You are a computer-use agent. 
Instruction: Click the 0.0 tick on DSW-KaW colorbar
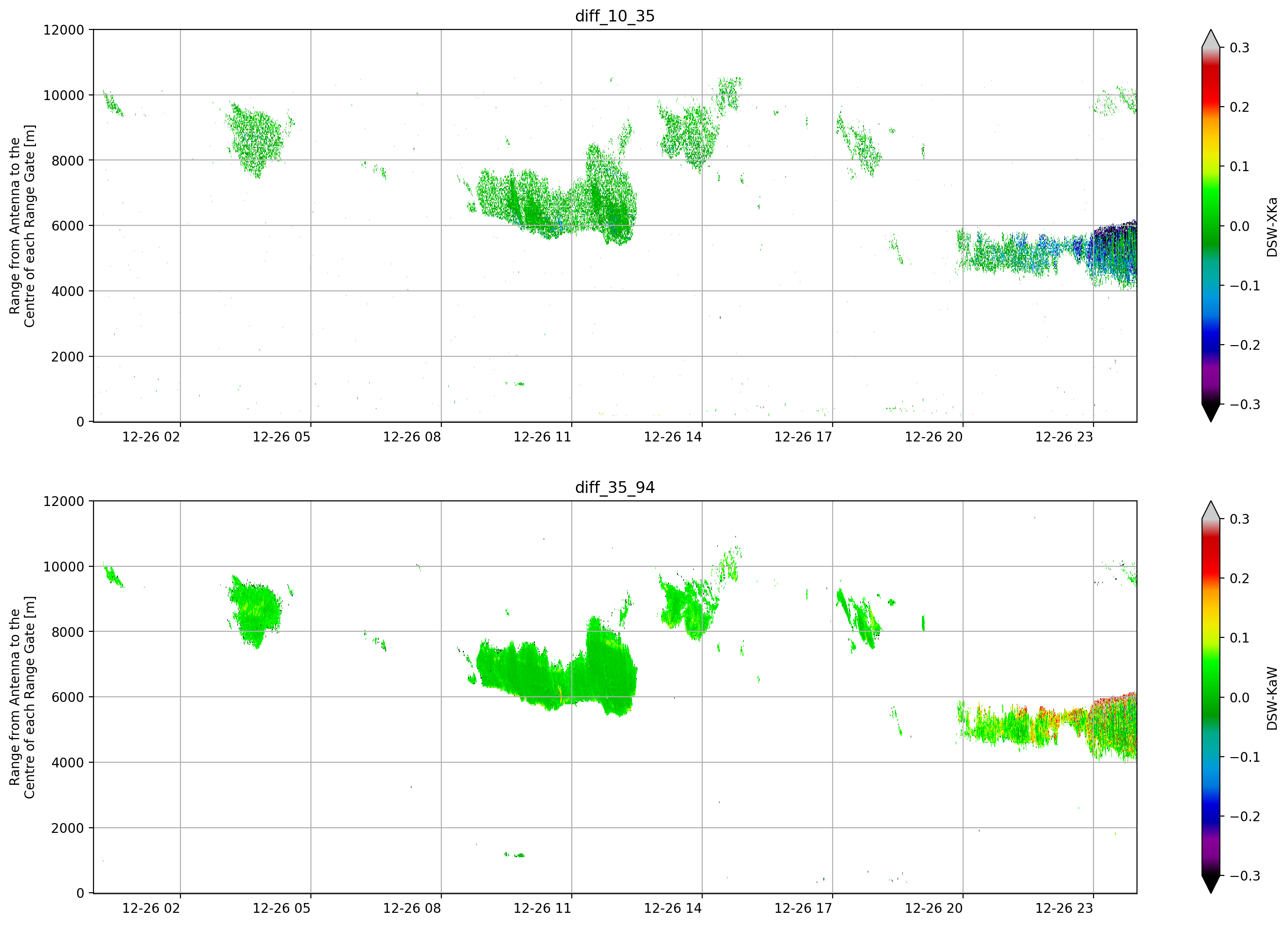click(x=1239, y=698)
